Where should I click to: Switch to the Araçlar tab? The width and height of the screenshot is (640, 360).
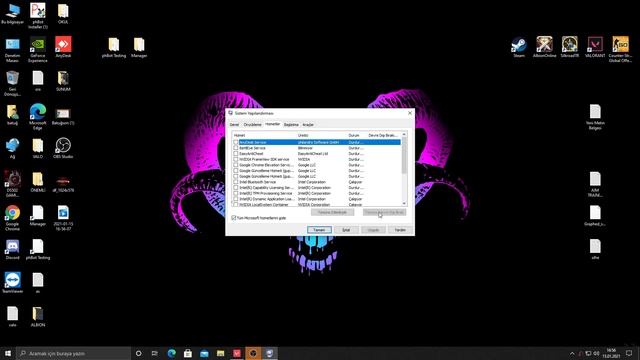[x=308, y=124]
